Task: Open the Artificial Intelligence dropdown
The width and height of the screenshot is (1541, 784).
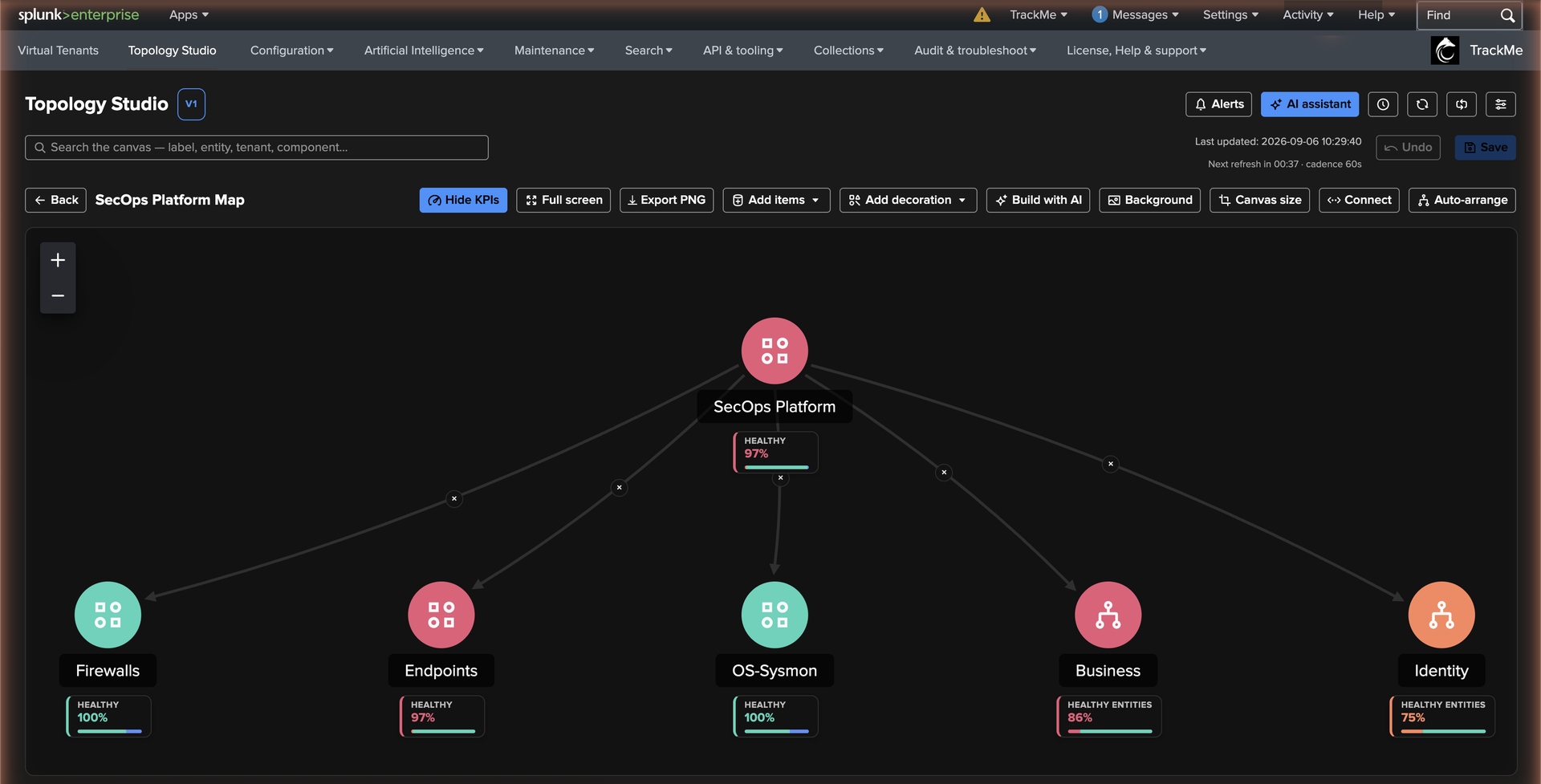Action: pyautogui.click(x=424, y=51)
